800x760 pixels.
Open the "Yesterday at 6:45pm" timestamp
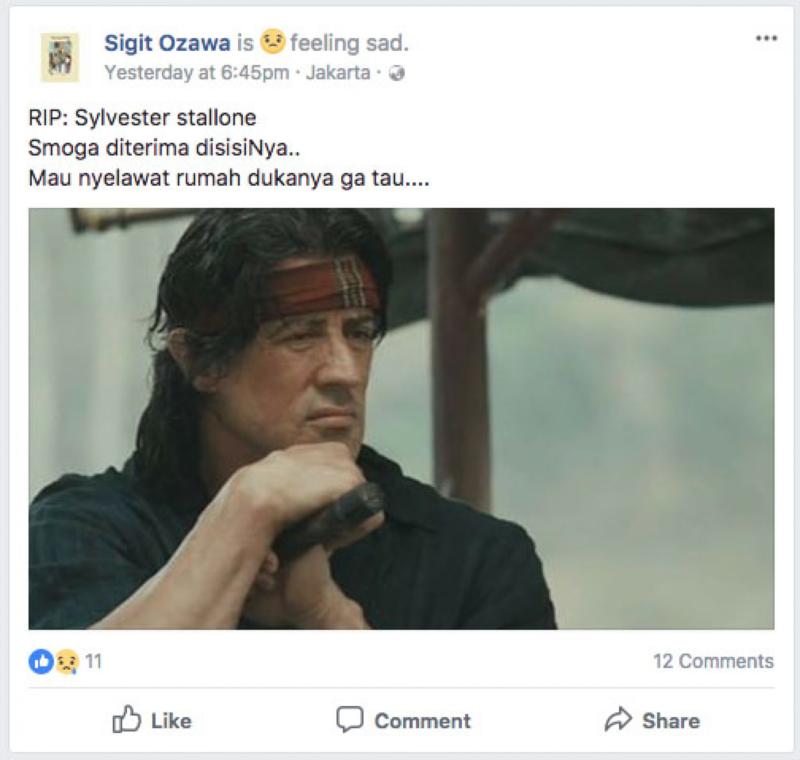tap(197, 73)
